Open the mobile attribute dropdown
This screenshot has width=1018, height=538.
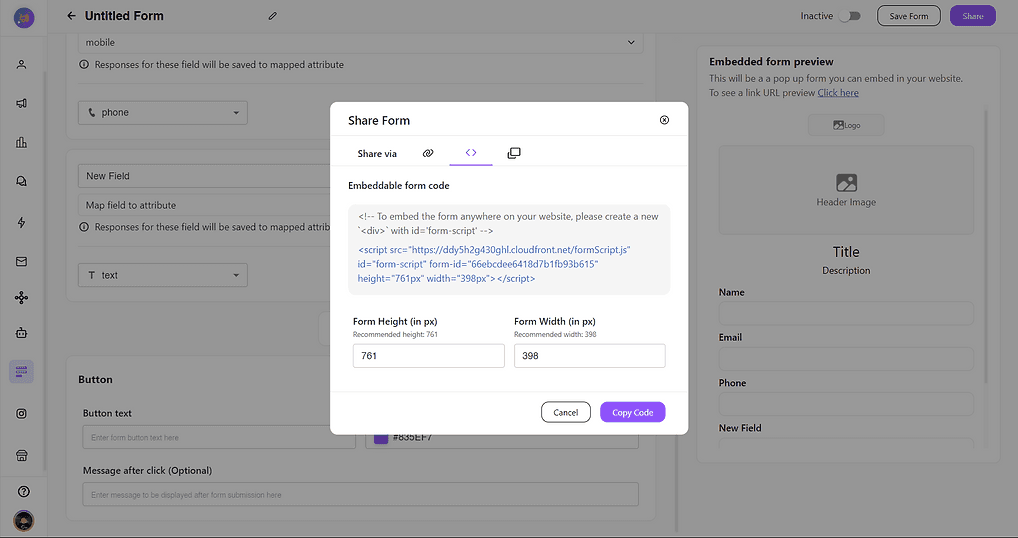[360, 43]
